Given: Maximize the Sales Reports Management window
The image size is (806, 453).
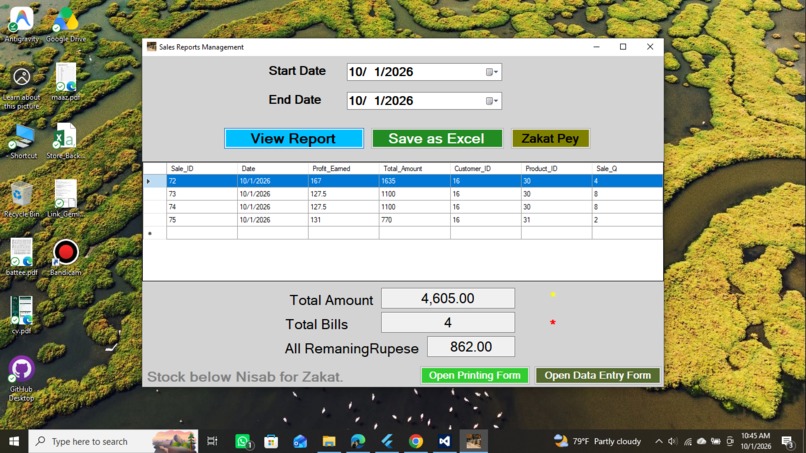Looking at the screenshot, I should (x=623, y=47).
